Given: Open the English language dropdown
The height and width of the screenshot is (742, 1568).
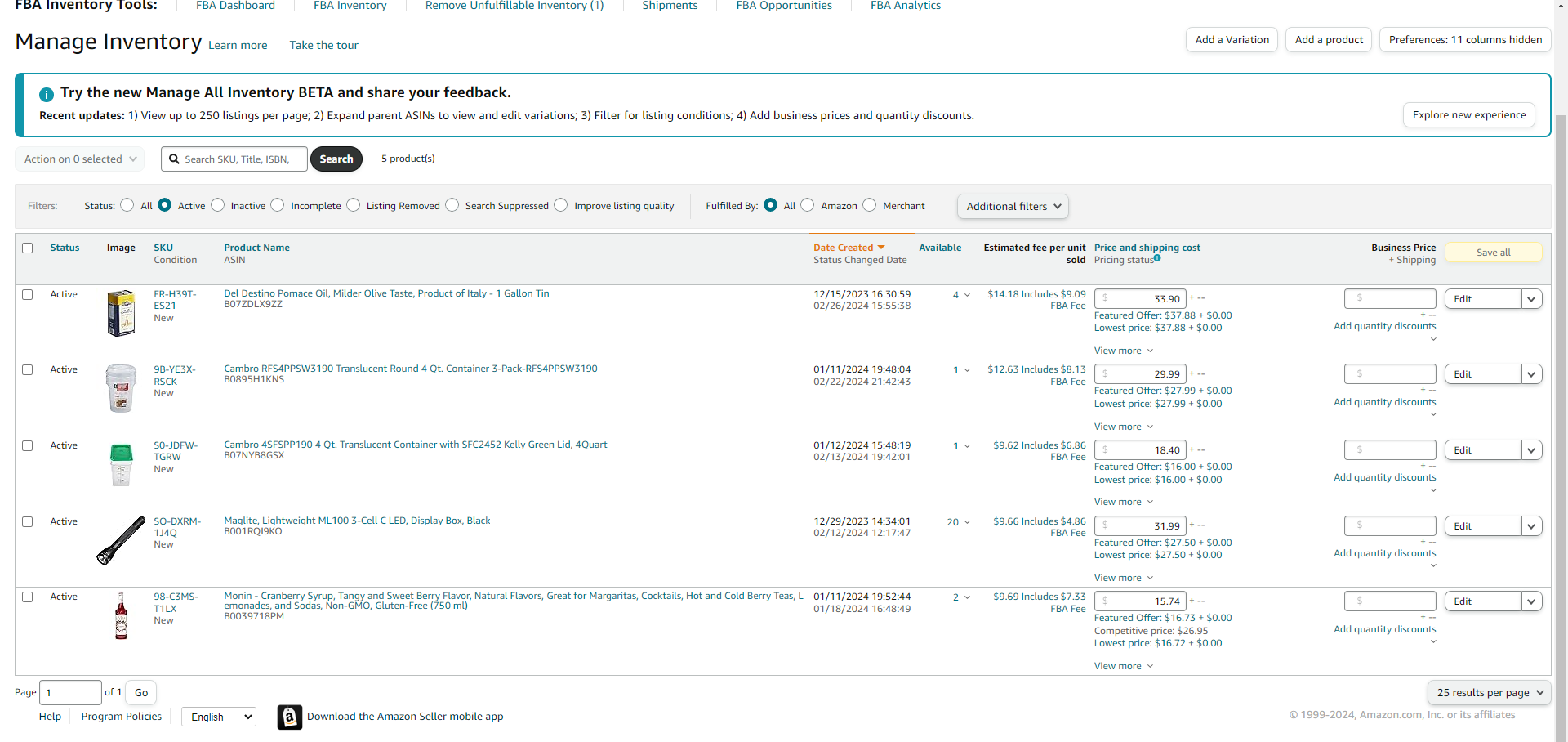Looking at the screenshot, I should pyautogui.click(x=219, y=717).
